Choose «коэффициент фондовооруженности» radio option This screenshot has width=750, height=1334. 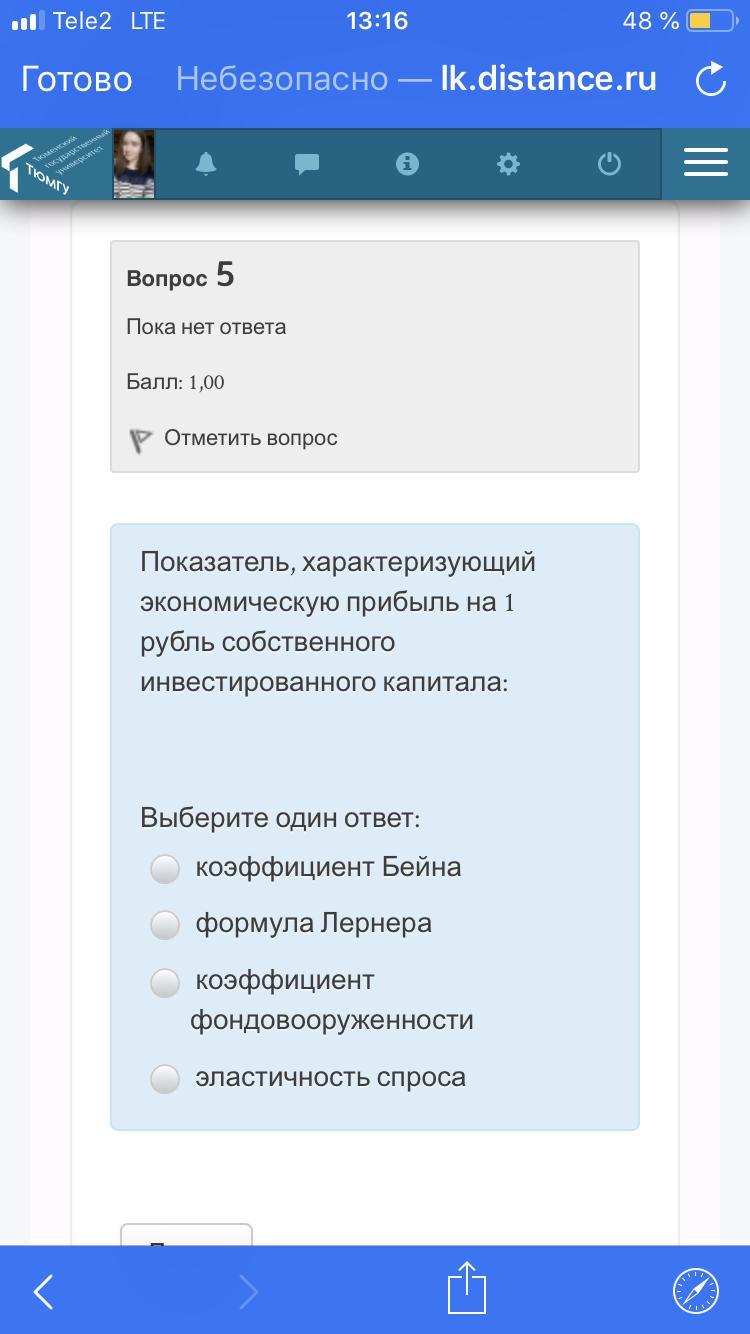pyautogui.click(x=165, y=983)
